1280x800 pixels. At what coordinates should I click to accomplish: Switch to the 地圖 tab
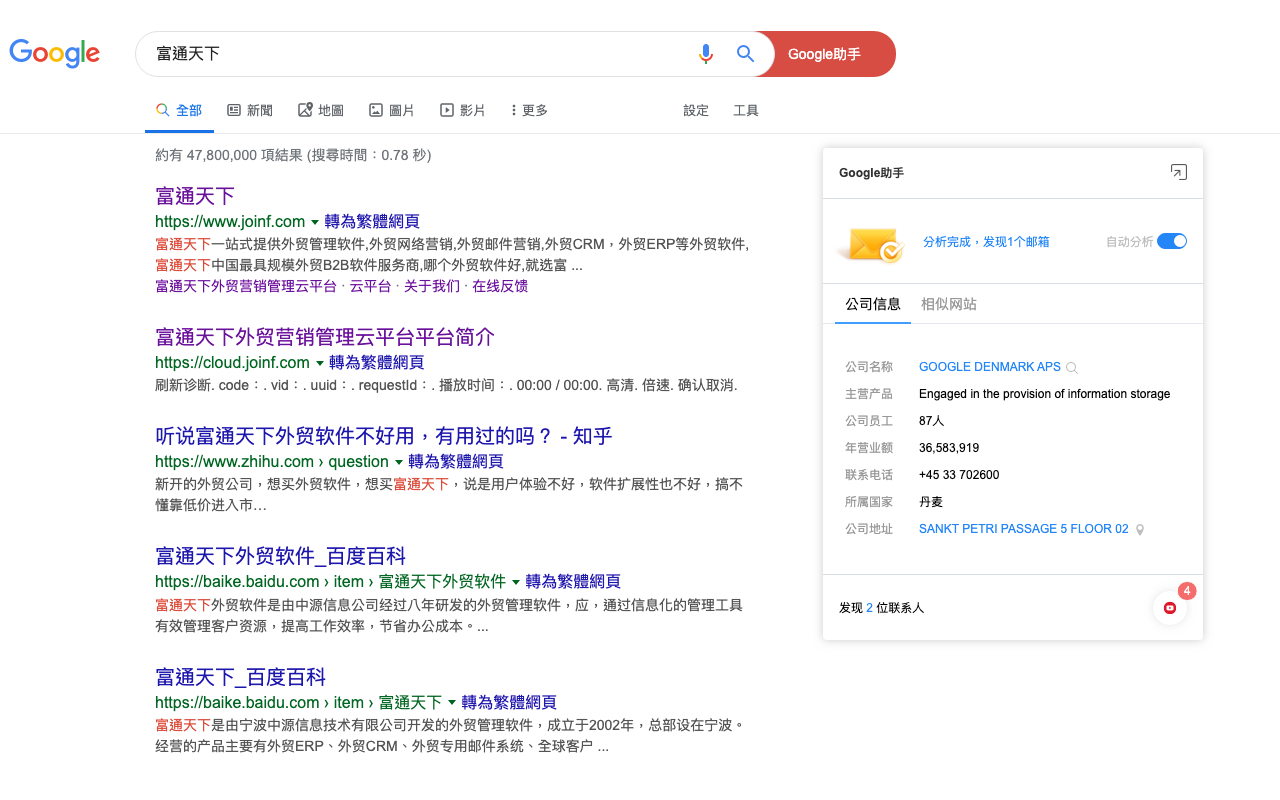click(x=321, y=110)
